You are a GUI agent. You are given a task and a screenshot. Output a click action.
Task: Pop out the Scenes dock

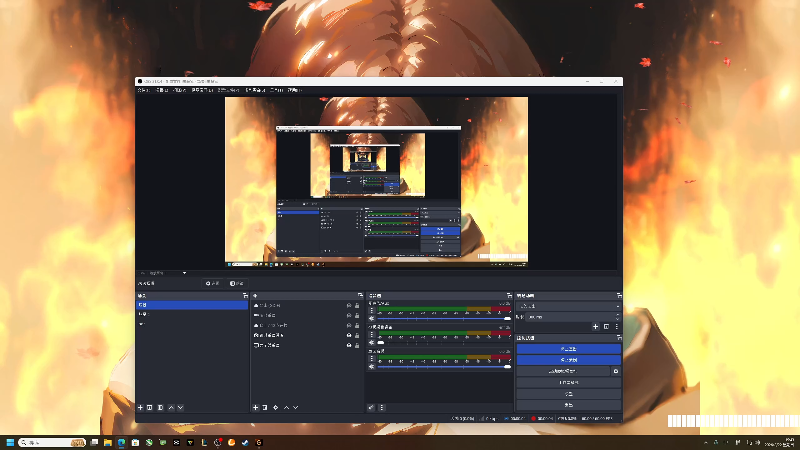coord(245,295)
